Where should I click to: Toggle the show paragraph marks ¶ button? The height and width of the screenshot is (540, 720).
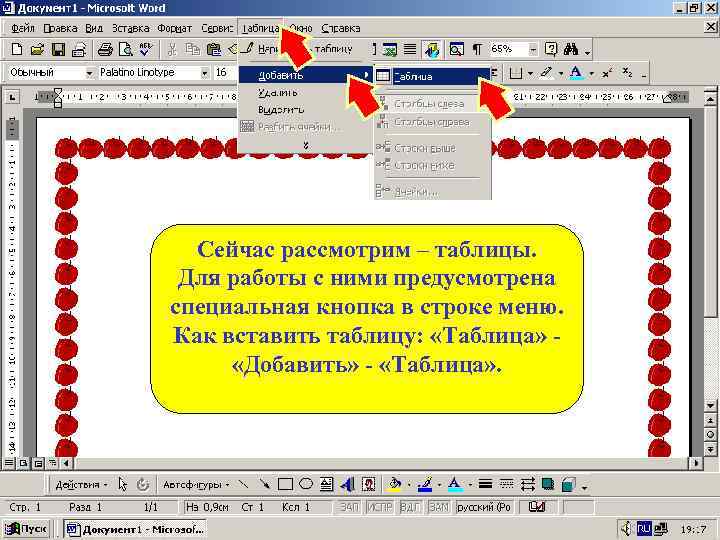477,49
